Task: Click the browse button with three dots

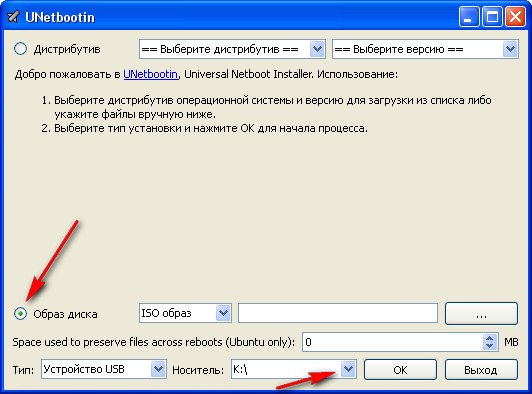Action: point(481,313)
